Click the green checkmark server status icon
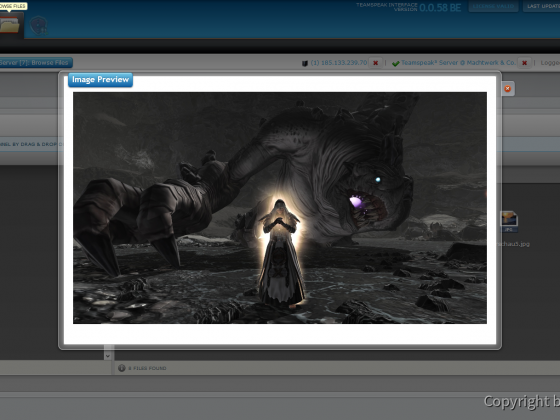 (x=395, y=63)
